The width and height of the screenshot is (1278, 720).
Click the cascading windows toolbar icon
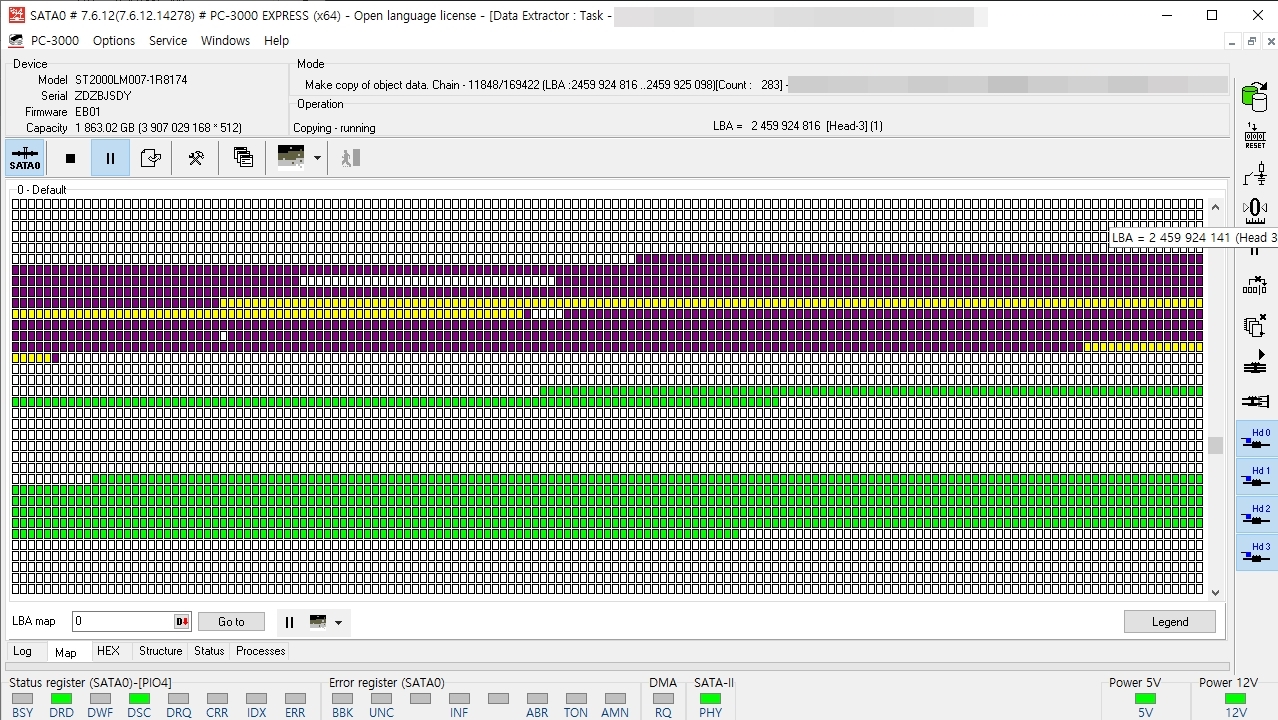[243, 158]
